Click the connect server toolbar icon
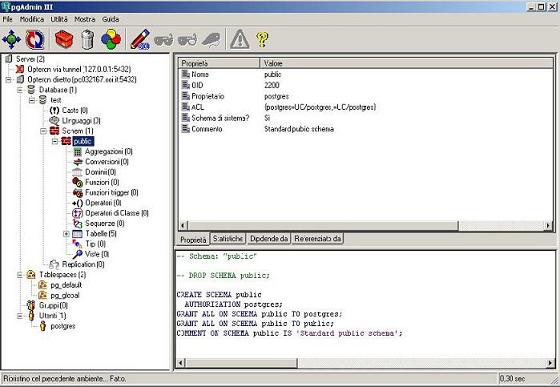 (x=11, y=39)
